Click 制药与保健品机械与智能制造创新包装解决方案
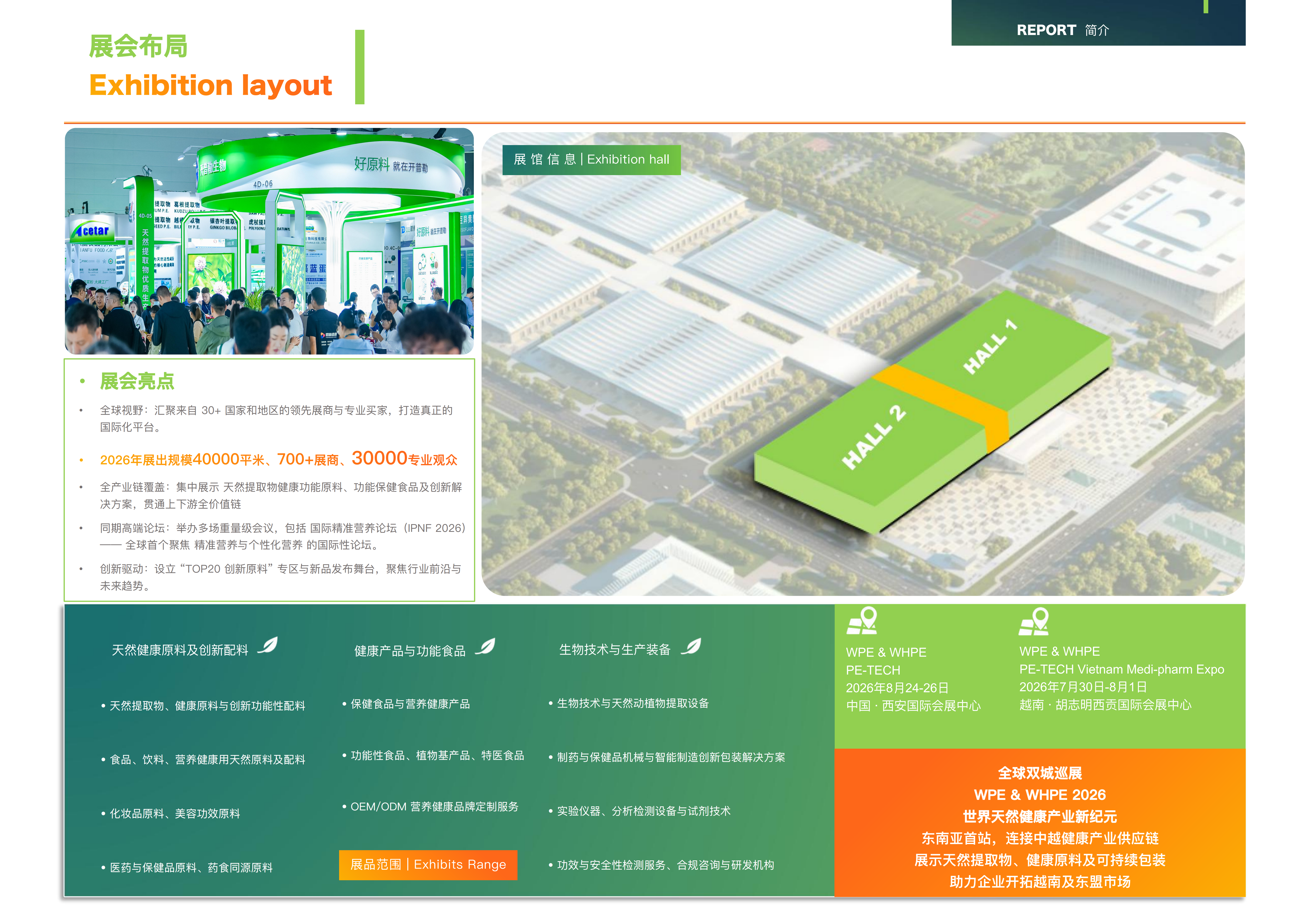The image size is (1307, 924). [671, 757]
